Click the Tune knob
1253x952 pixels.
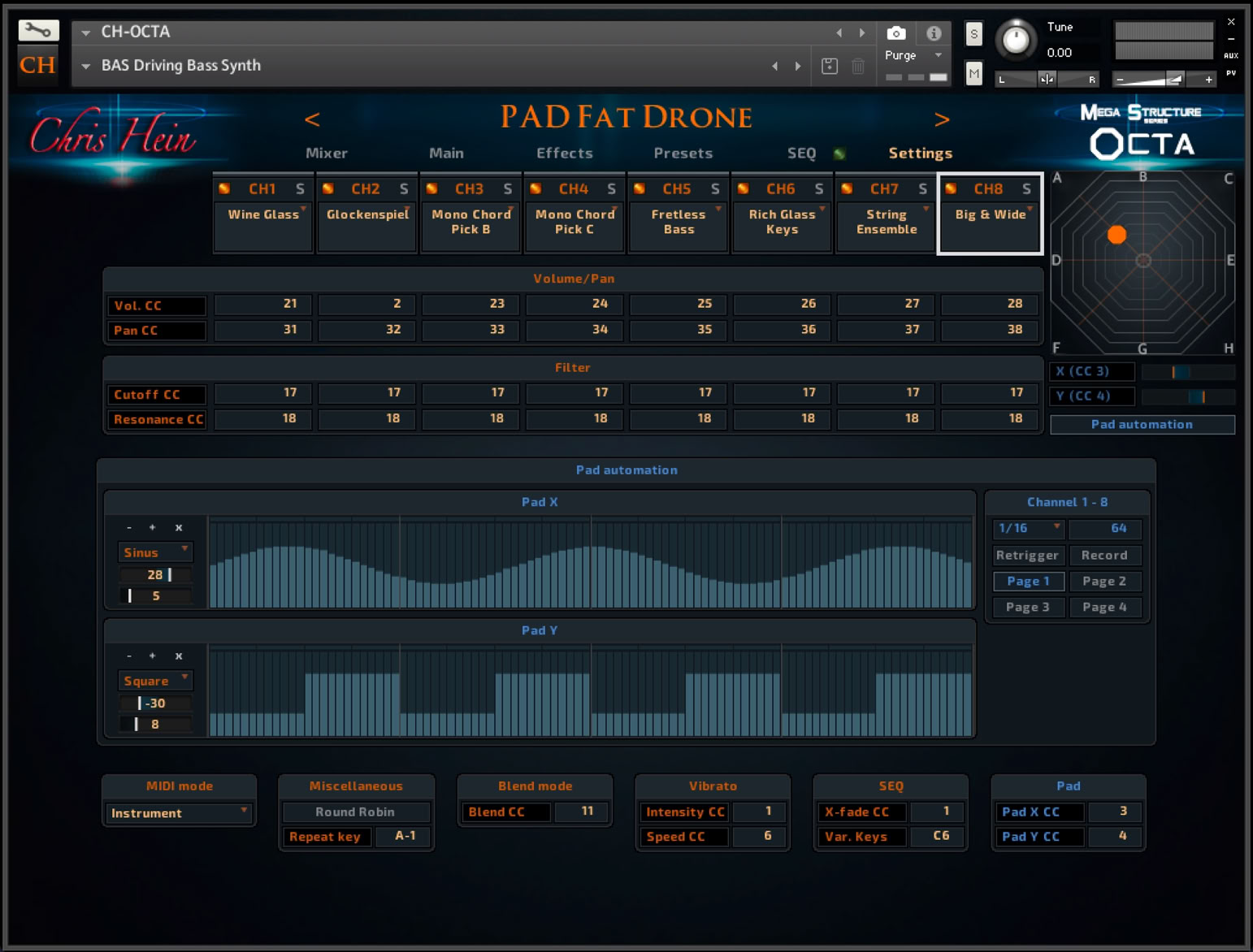tap(1016, 39)
